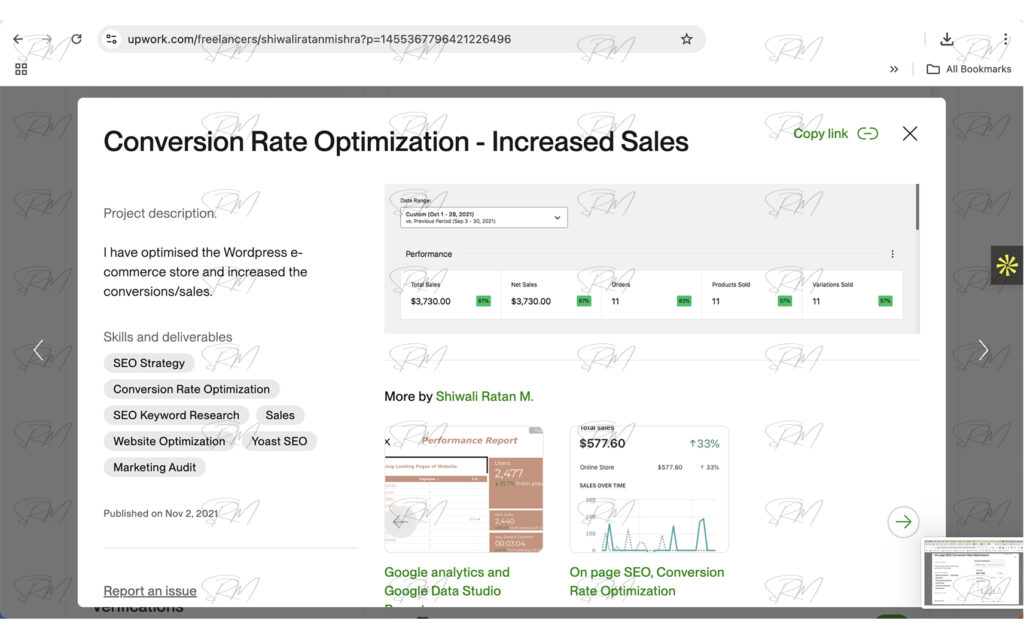Go to the previous portfolio project
This screenshot has width=1024, height=639.
tap(39, 350)
